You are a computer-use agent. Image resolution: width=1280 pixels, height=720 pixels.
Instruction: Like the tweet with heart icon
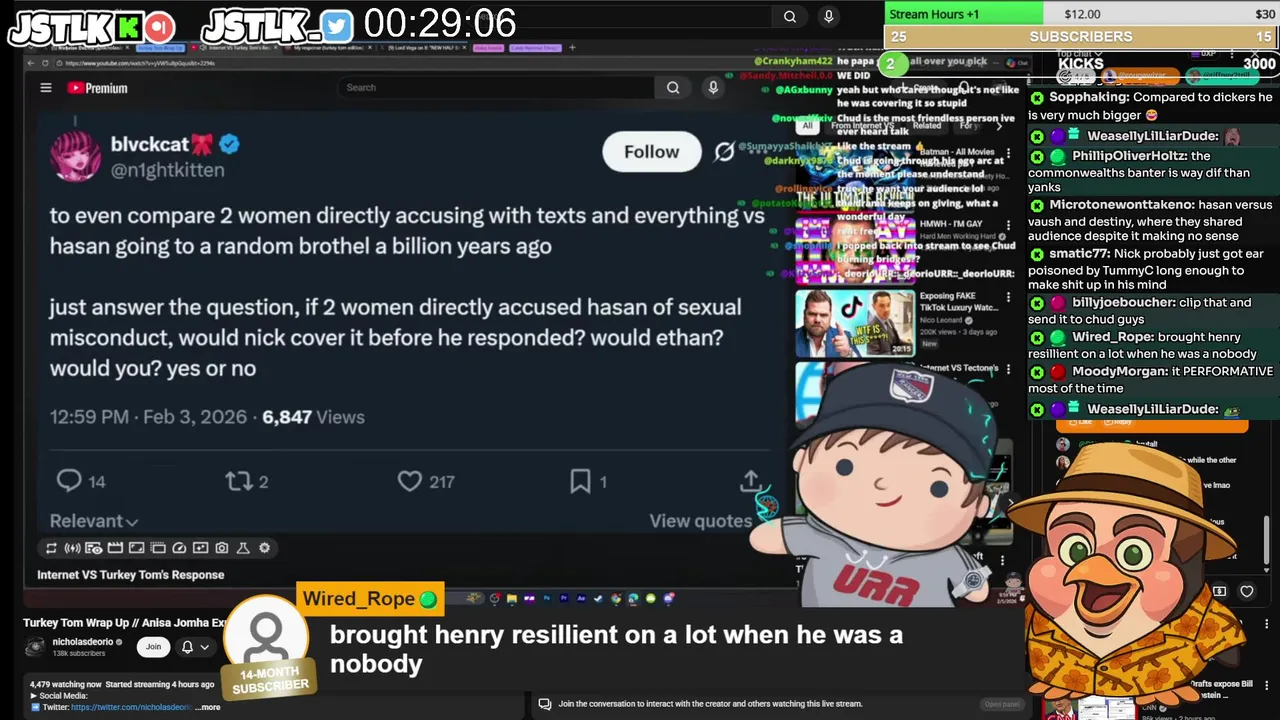point(410,481)
